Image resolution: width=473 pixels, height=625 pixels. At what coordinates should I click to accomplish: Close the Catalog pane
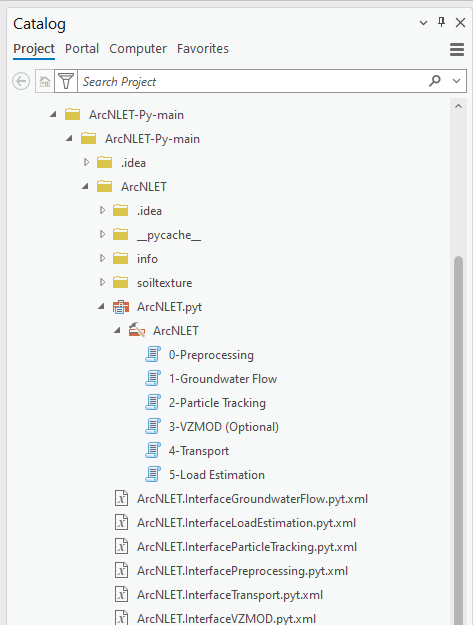460,22
